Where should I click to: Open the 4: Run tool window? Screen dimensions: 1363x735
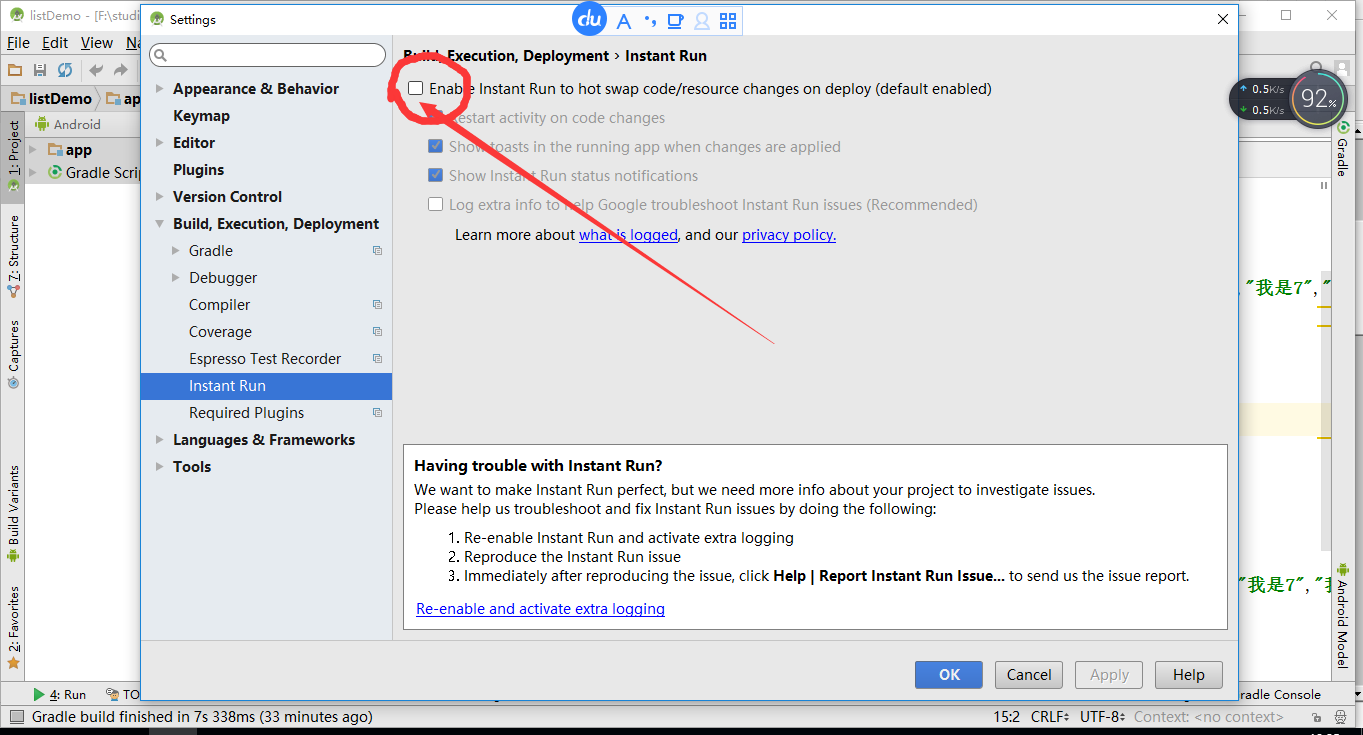[60, 694]
